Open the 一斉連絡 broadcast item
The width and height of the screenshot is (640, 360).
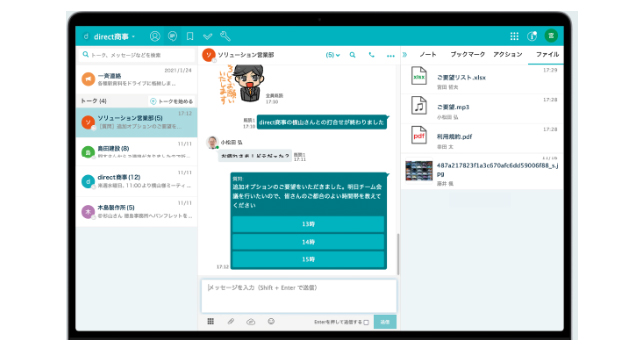pyautogui.click(x=136, y=79)
